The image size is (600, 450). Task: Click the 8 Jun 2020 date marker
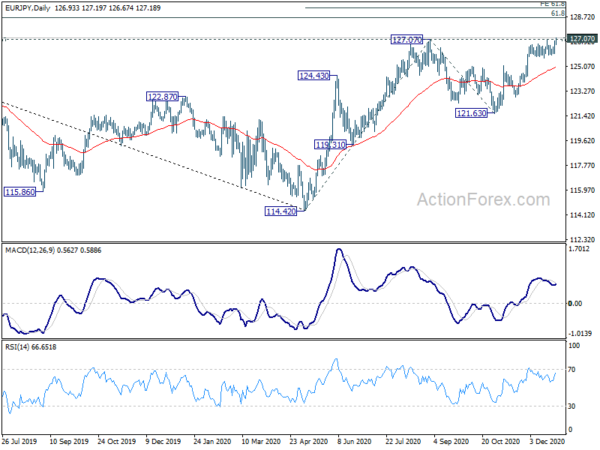[x=354, y=441]
